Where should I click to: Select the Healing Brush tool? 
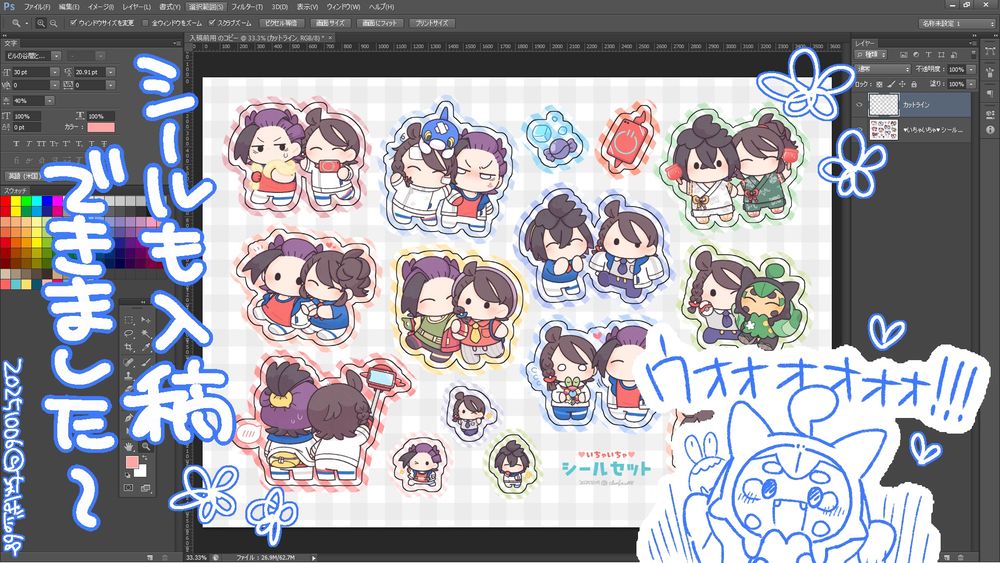pos(129,362)
